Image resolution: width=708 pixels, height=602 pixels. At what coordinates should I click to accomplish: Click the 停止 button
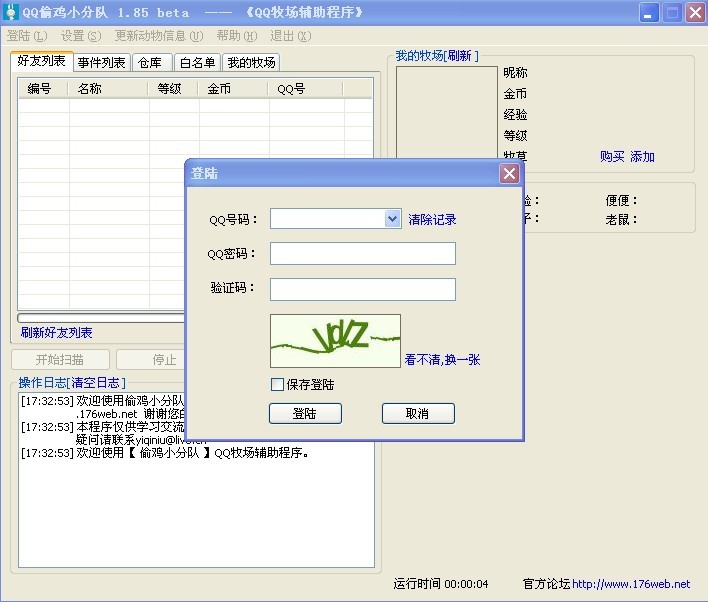click(x=151, y=359)
